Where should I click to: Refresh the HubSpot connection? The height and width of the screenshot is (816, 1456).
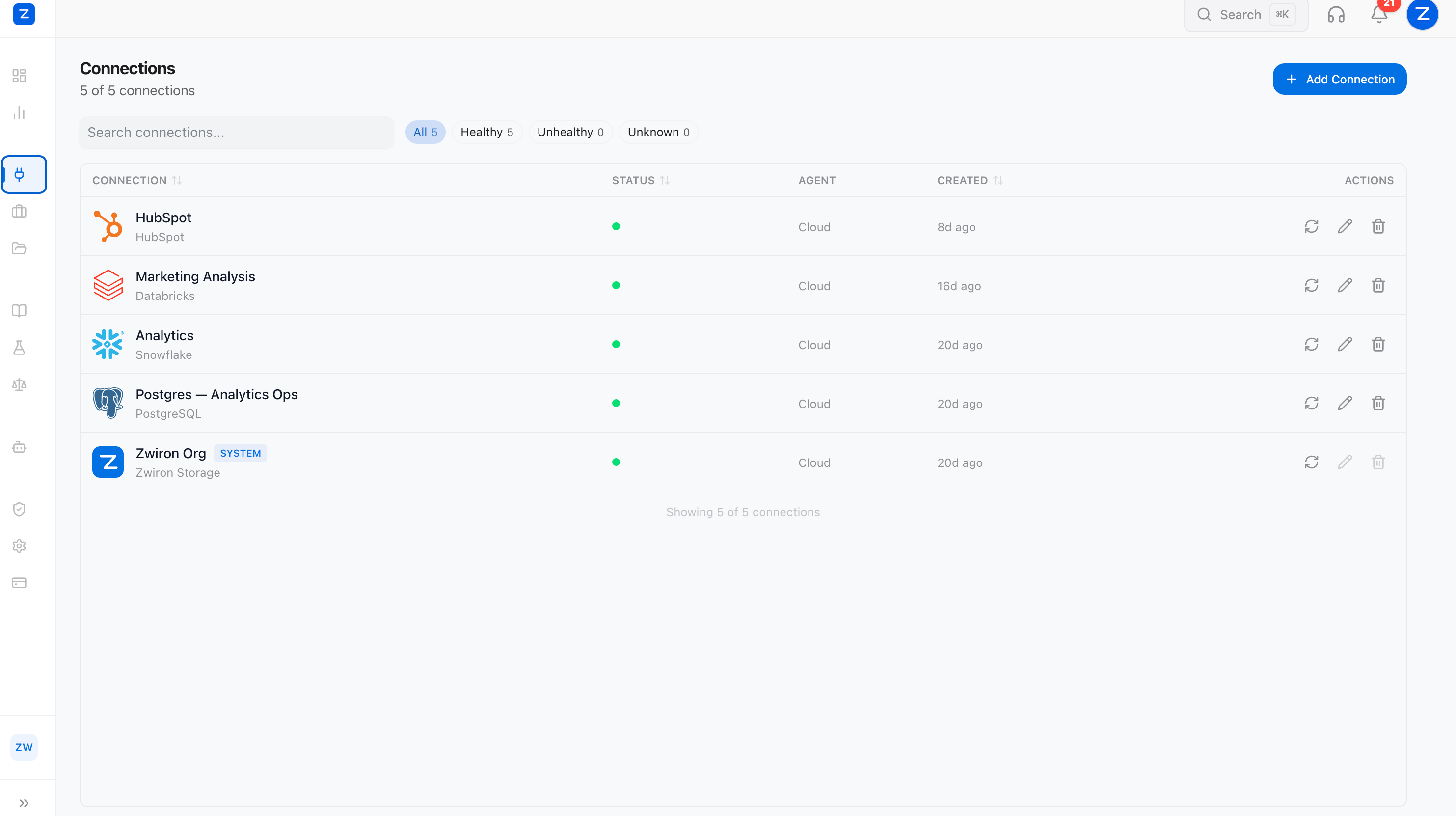tap(1311, 227)
